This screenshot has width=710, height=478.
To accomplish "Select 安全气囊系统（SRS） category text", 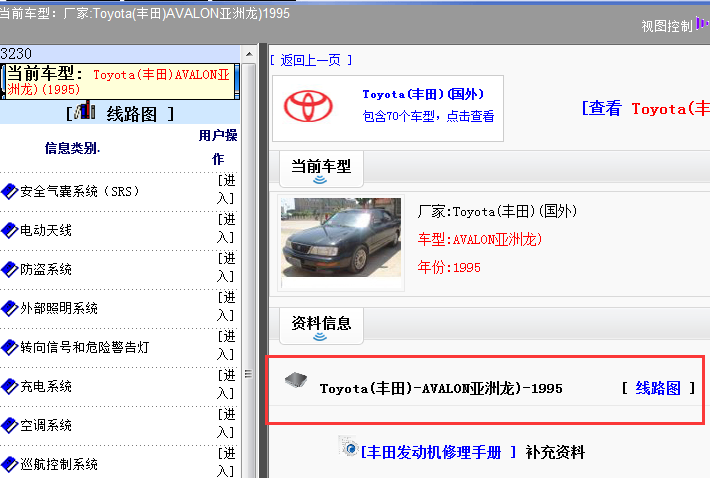I will (x=80, y=191).
